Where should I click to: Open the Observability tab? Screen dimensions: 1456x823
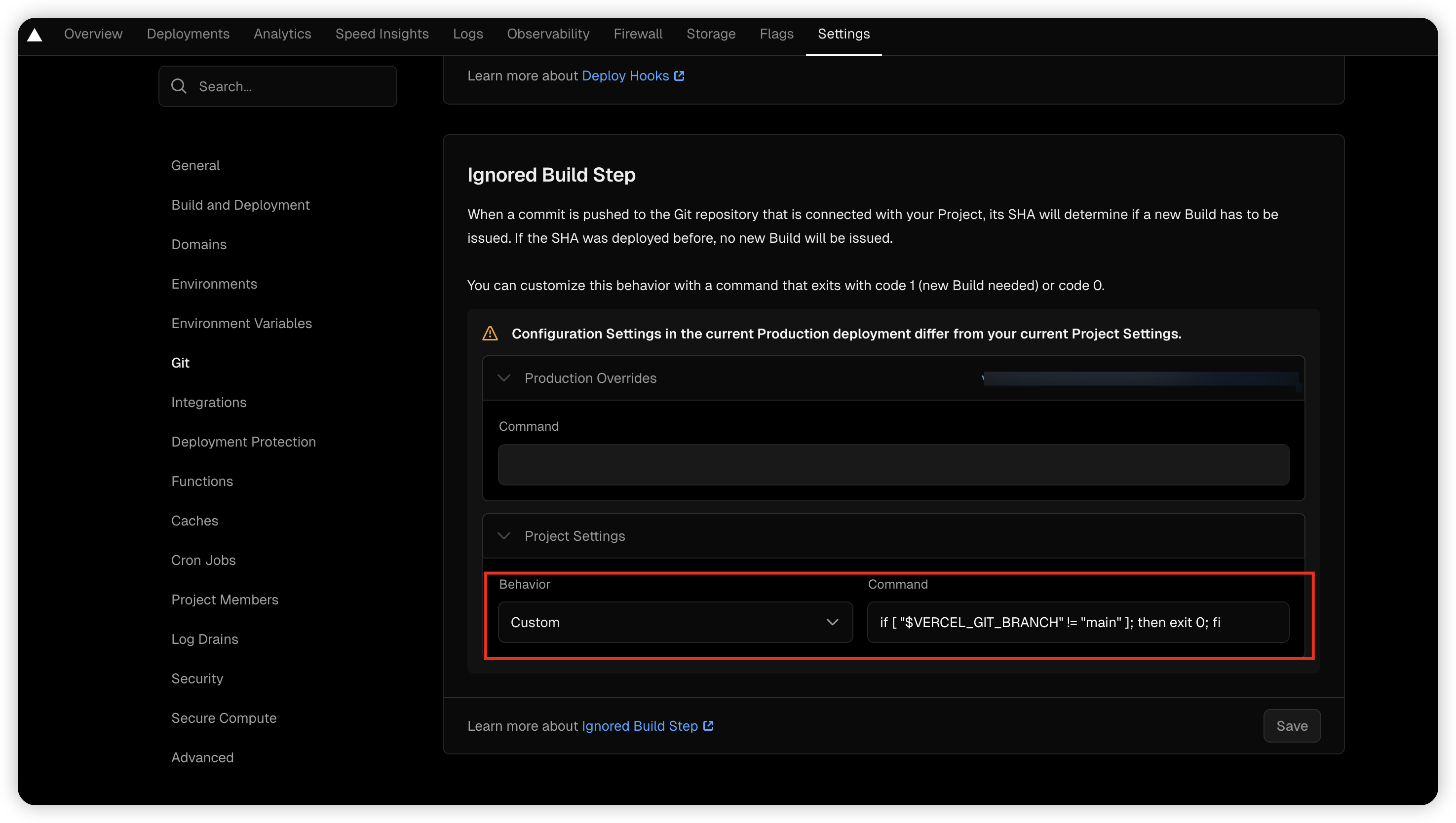[x=548, y=34]
